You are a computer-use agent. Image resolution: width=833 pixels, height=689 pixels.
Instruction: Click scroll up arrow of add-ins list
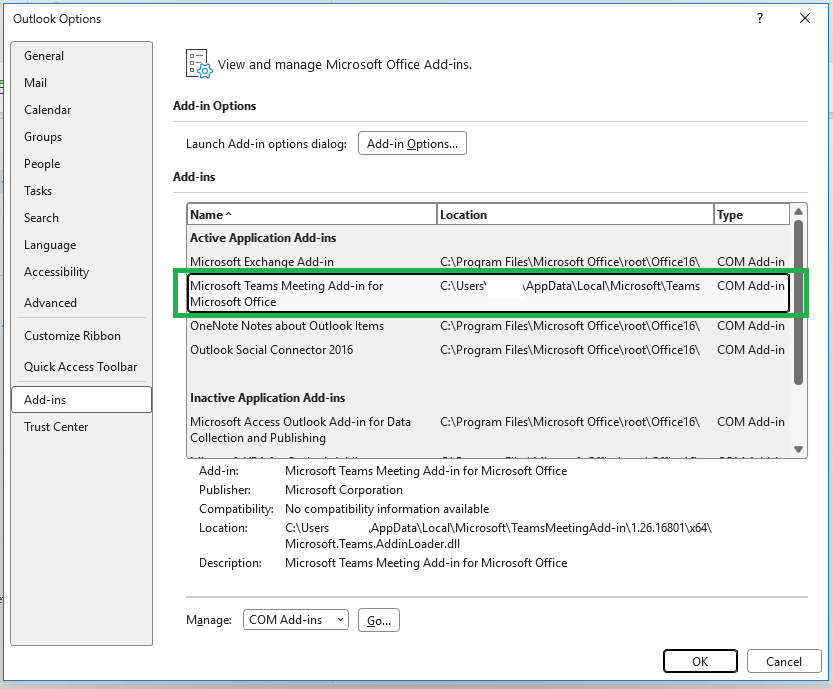(x=798, y=211)
